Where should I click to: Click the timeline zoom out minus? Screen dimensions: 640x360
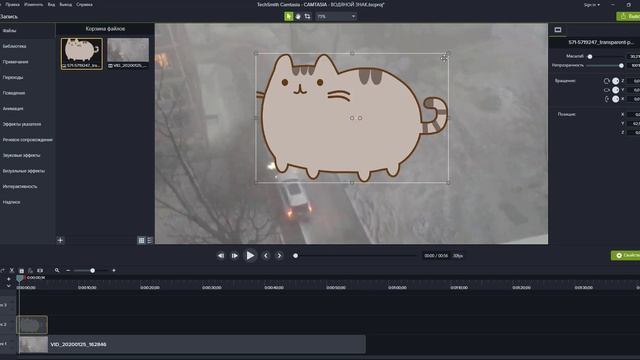point(68,270)
